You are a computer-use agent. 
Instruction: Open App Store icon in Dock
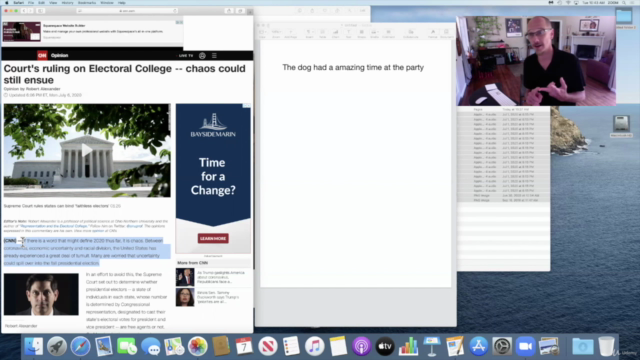tap(478, 347)
